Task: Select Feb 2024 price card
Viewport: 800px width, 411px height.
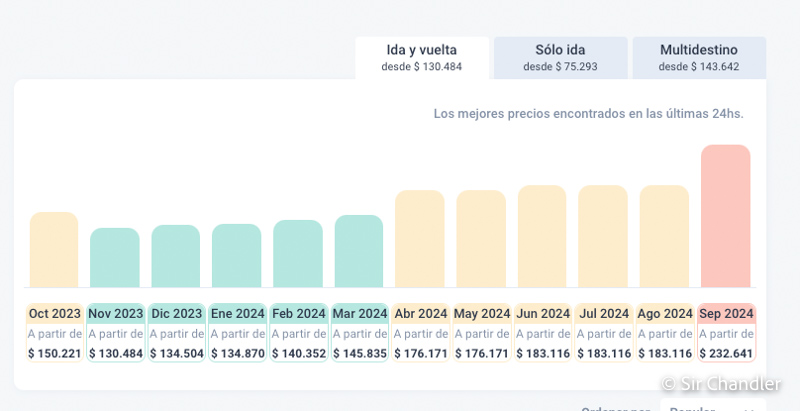Action: click(298, 332)
